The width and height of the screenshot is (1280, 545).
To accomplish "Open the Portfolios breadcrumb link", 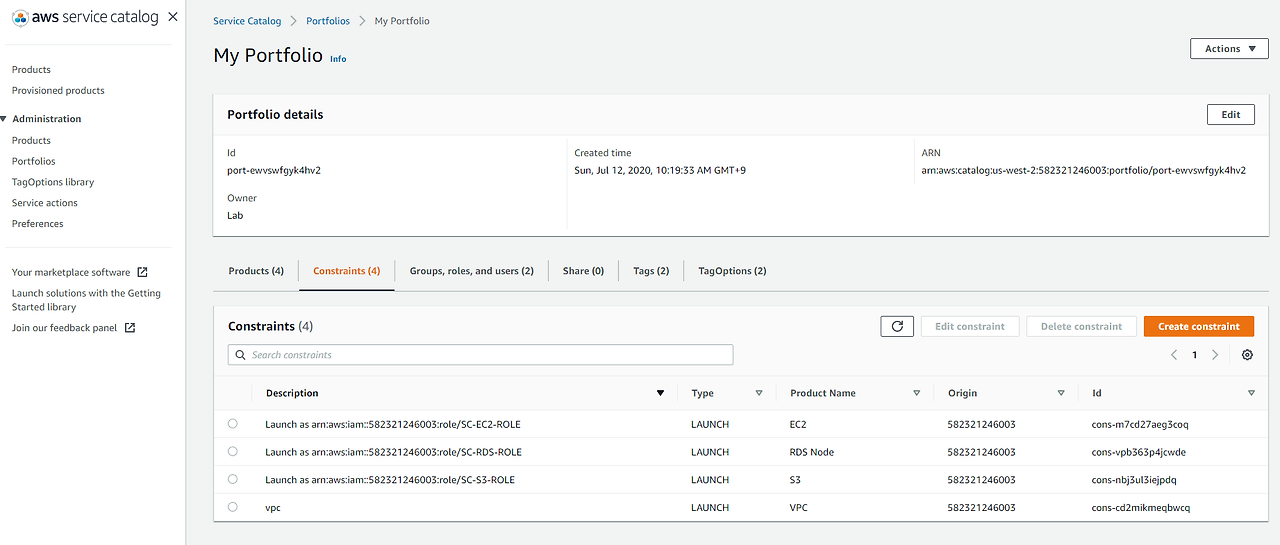I will click(x=327, y=21).
